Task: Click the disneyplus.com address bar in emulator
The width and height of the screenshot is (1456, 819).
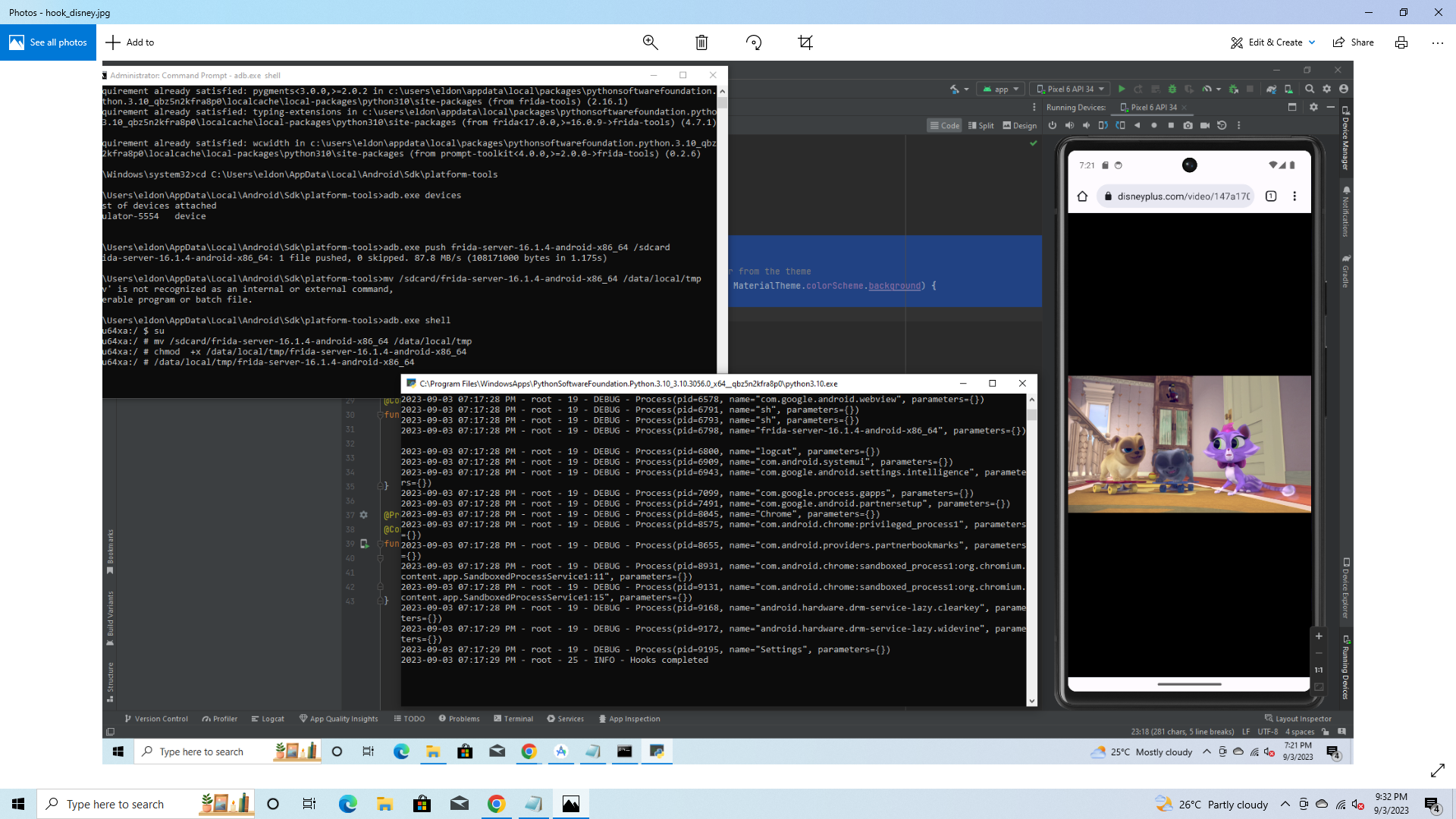Action: pyautogui.click(x=1176, y=196)
